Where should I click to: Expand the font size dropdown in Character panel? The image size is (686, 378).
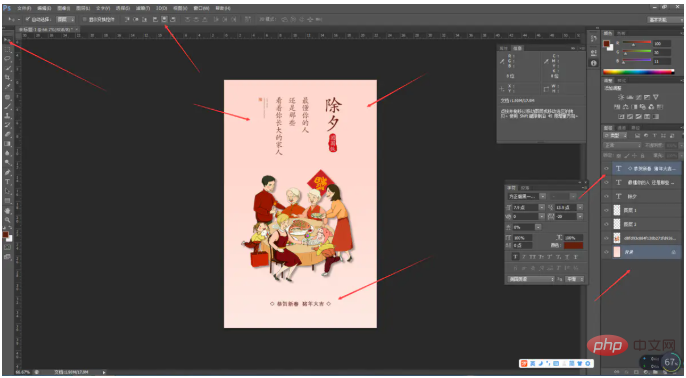[x=542, y=207]
